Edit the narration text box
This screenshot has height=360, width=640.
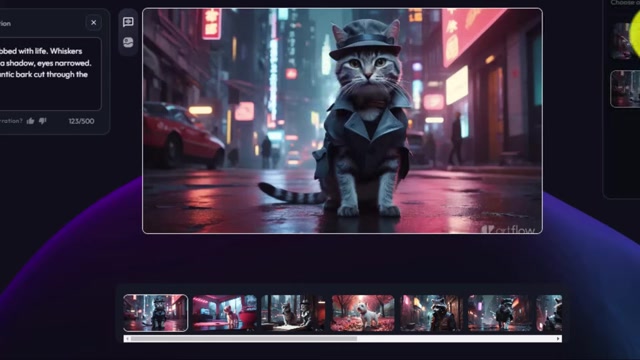48,74
